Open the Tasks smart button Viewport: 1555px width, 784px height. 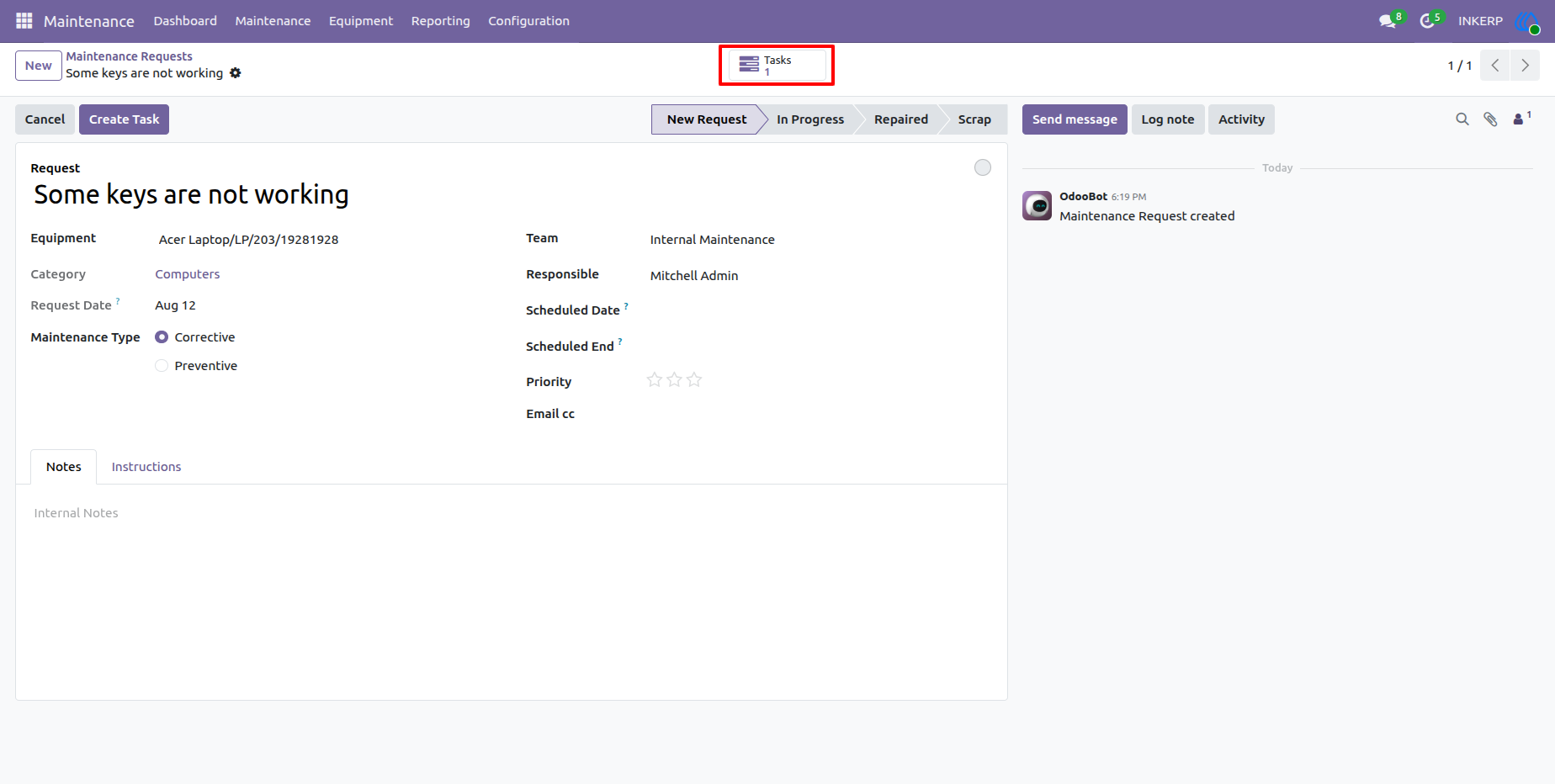coord(777,66)
